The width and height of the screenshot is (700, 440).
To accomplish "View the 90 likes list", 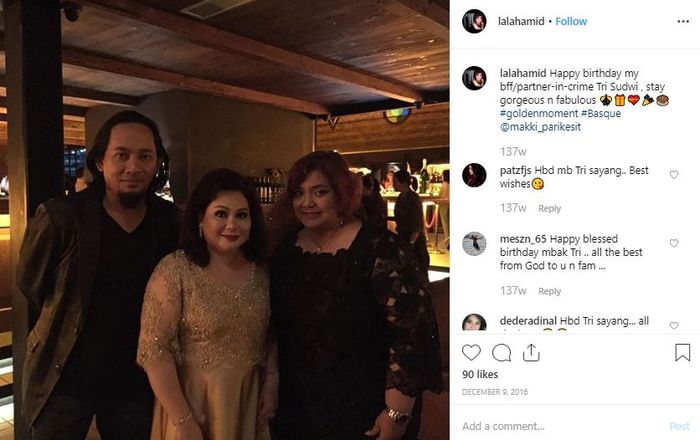I will pos(480,374).
